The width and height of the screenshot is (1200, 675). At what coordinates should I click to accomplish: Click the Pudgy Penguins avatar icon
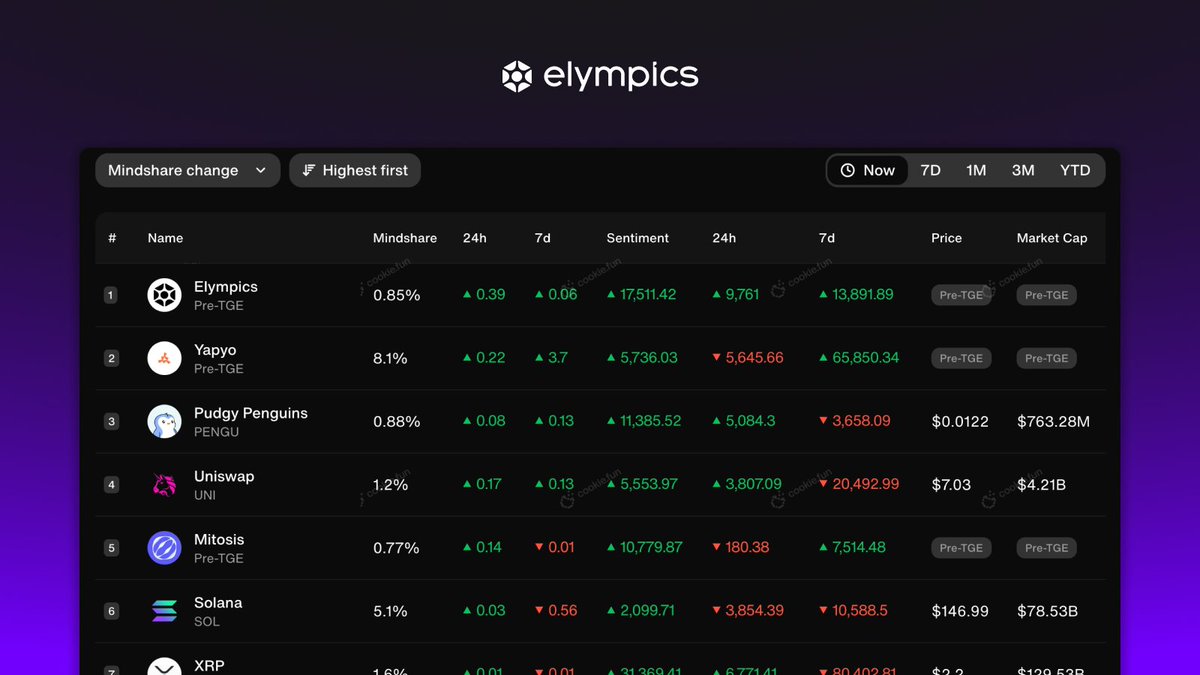pos(165,421)
